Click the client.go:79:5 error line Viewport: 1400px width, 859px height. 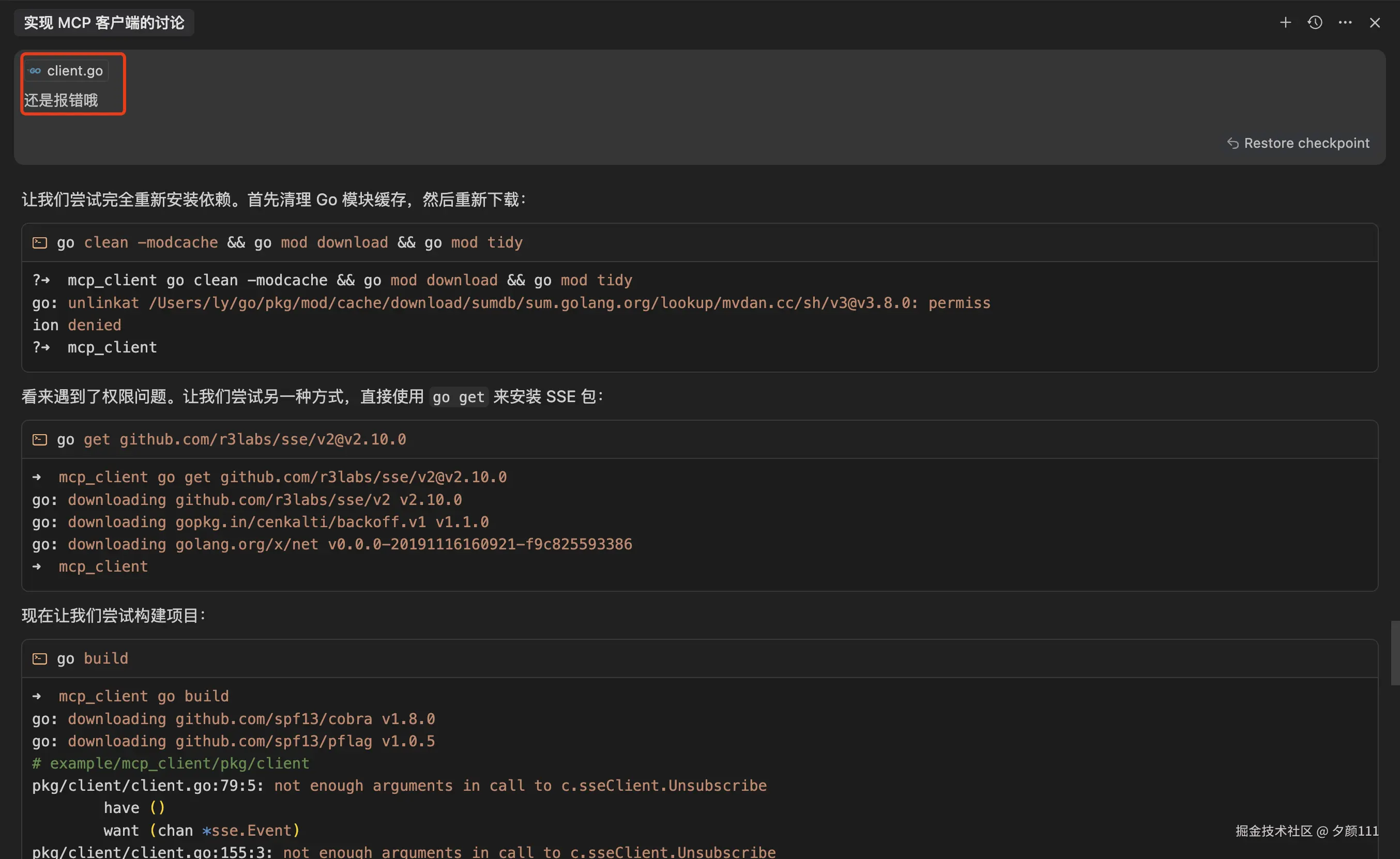point(399,786)
